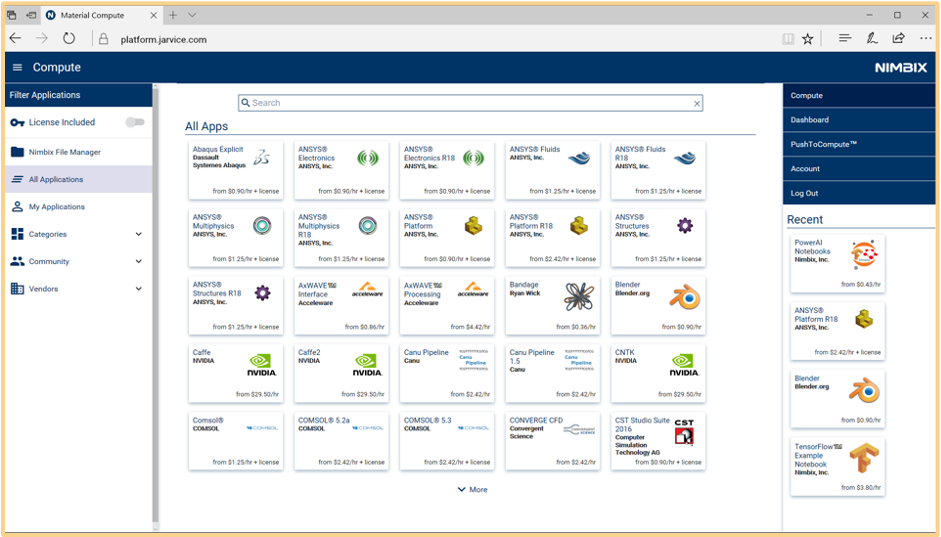Viewport: 941px width, 537px height.
Task: Open the COMSOL® 5.3 app title
Action: [x=427, y=421]
